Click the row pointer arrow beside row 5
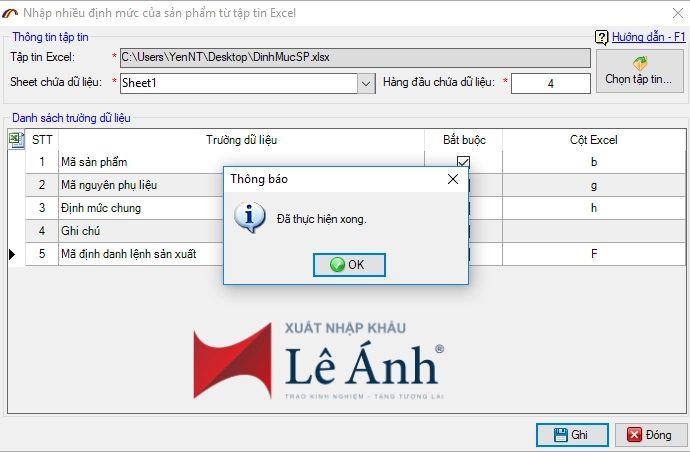This screenshot has height=452, width=690. click(13, 254)
